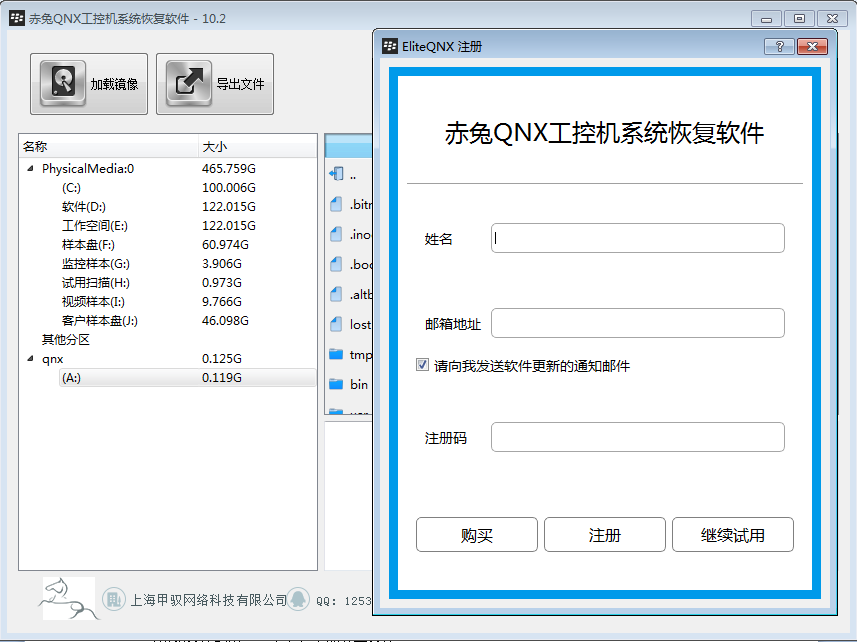Select the 其他分区 tree item
The height and width of the screenshot is (642, 857).
66,340
